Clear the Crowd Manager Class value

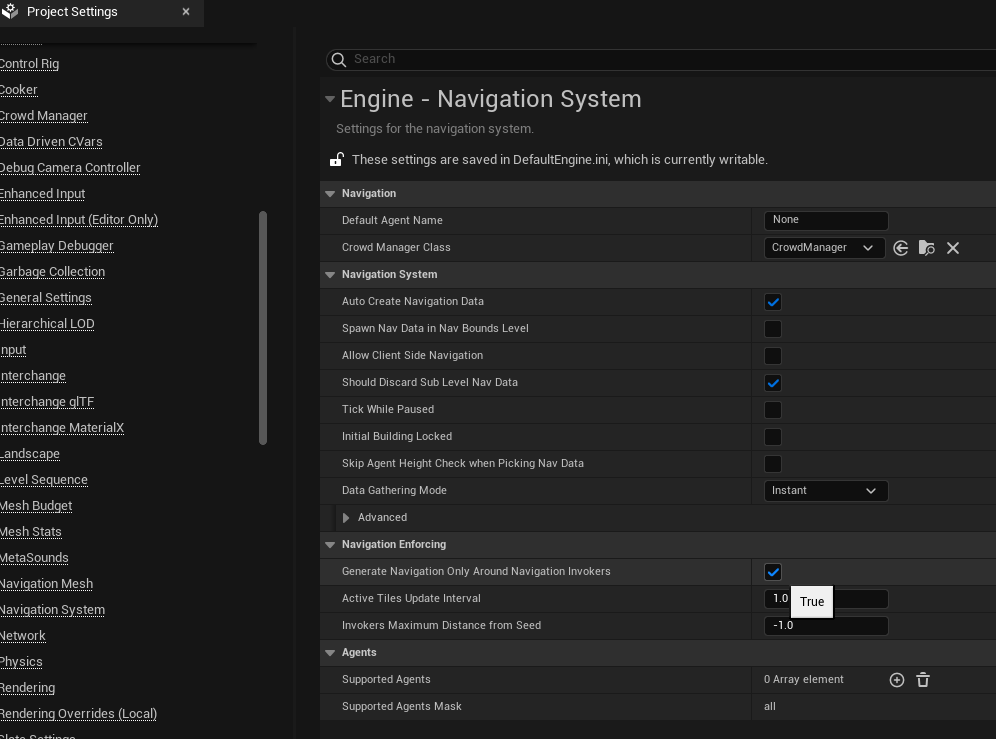pyautogui.click(x=953, y=248)
